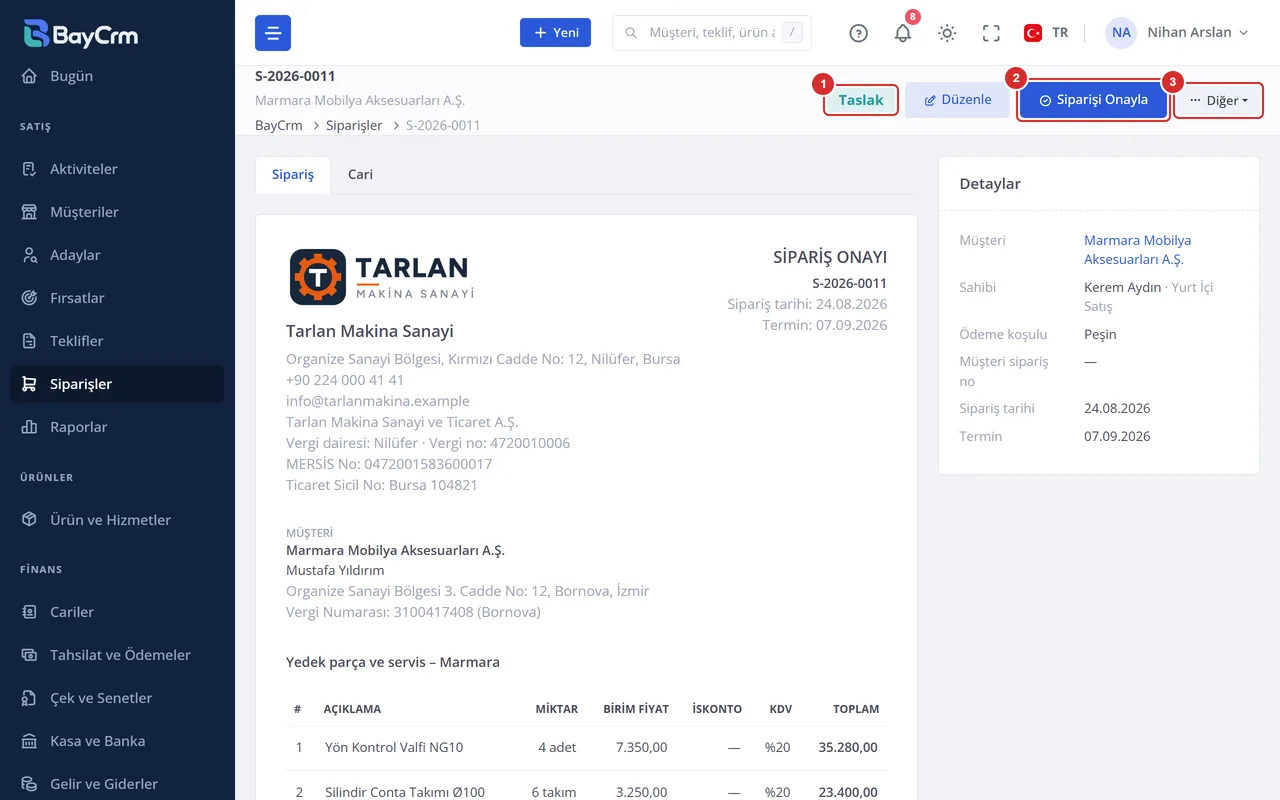Open Marmara Mobilya Aksesuarları customer link in Detaylar
The height and width of the screenshot is (800, 1280).
coord(1137,250)
